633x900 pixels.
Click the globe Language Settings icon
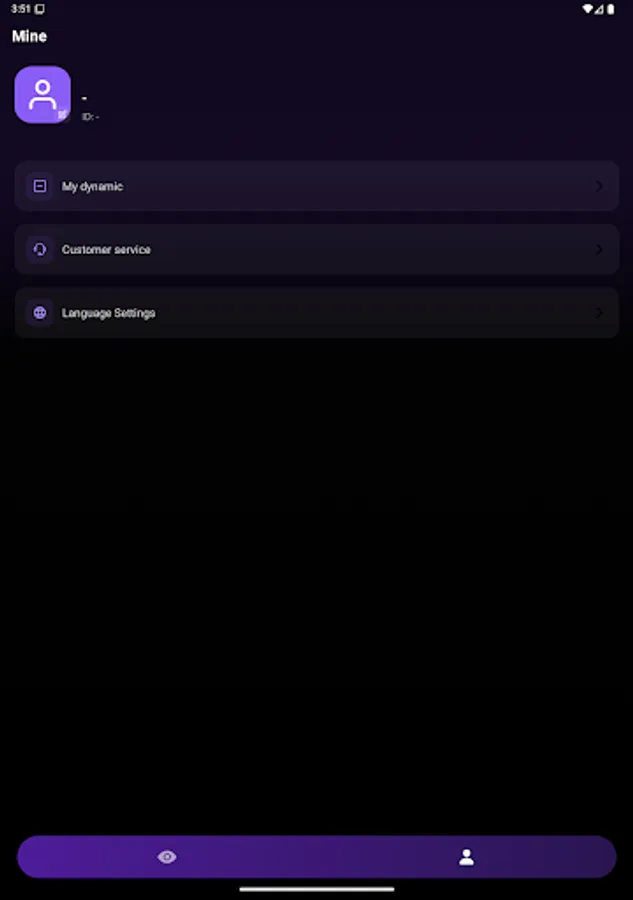tap(40, 312)
